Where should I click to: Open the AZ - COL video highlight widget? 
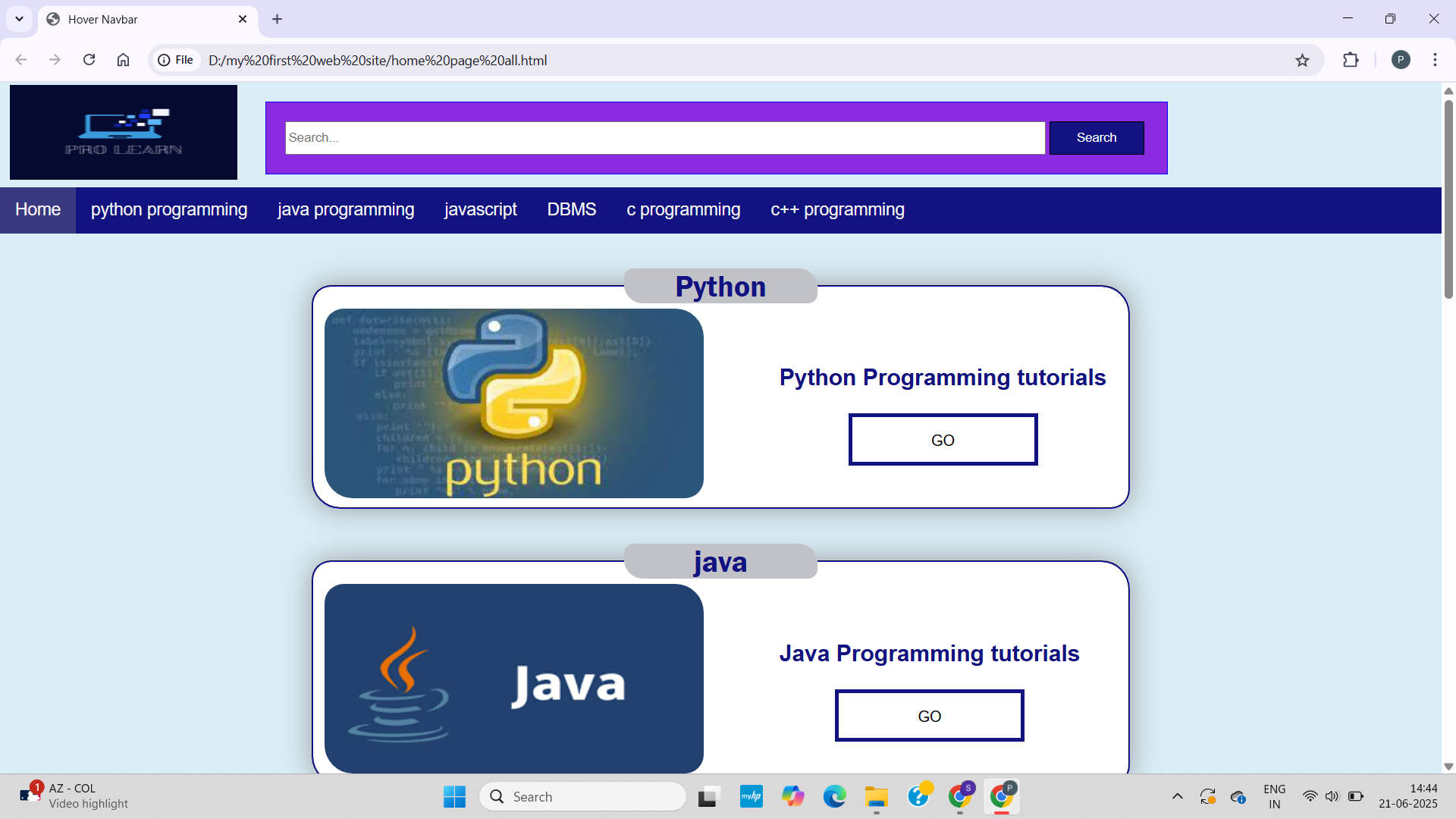click(74, 796)
